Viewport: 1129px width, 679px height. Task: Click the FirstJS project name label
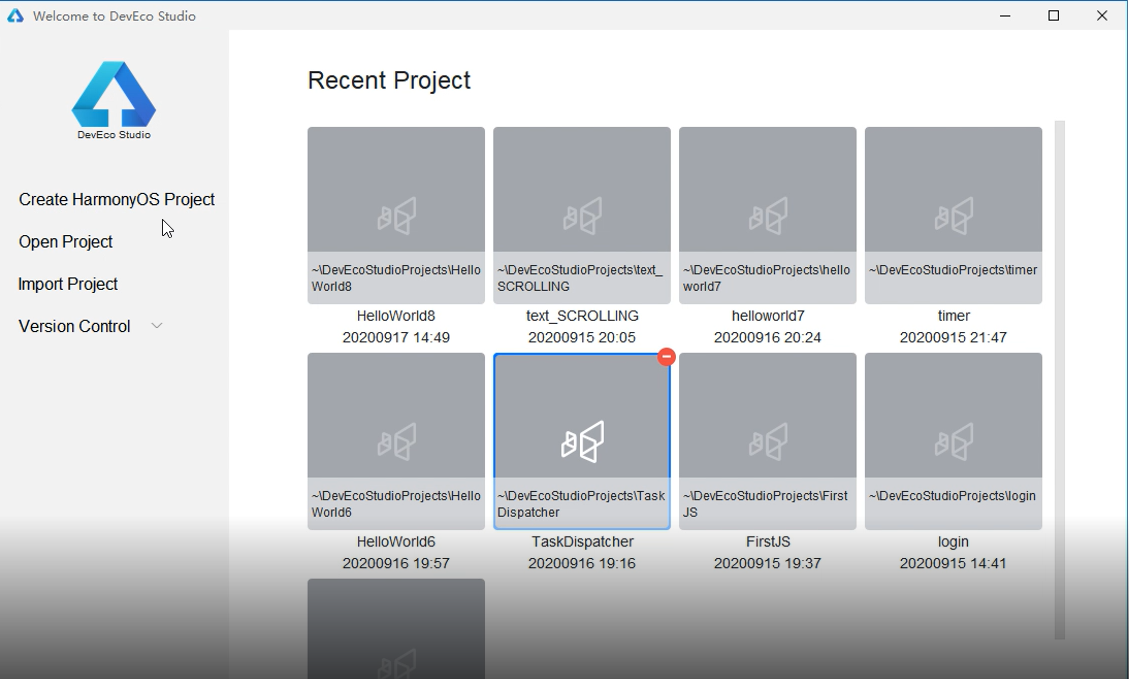pyautogui.click(x=768, y=542)
